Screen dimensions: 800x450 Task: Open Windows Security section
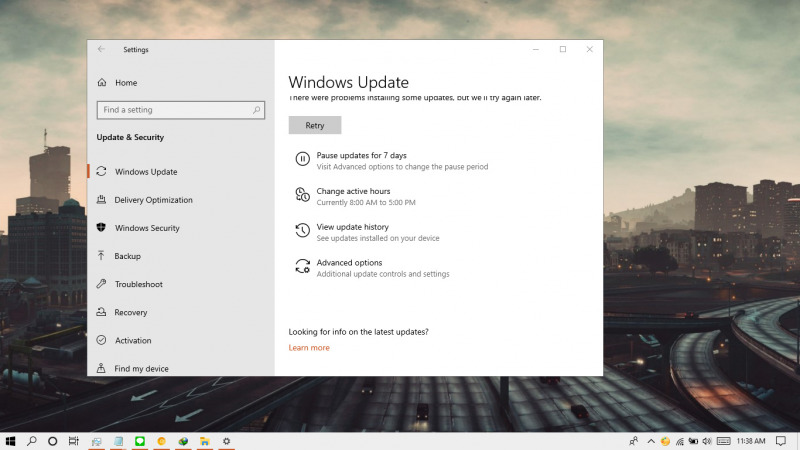click(147, 228)
